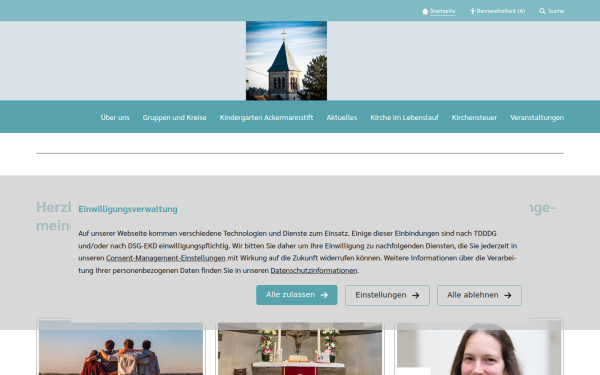The width and height of the screenshot is (600, 375).
Task: Open the Veranstaltungen menu item
Action: tap(537, 117)
